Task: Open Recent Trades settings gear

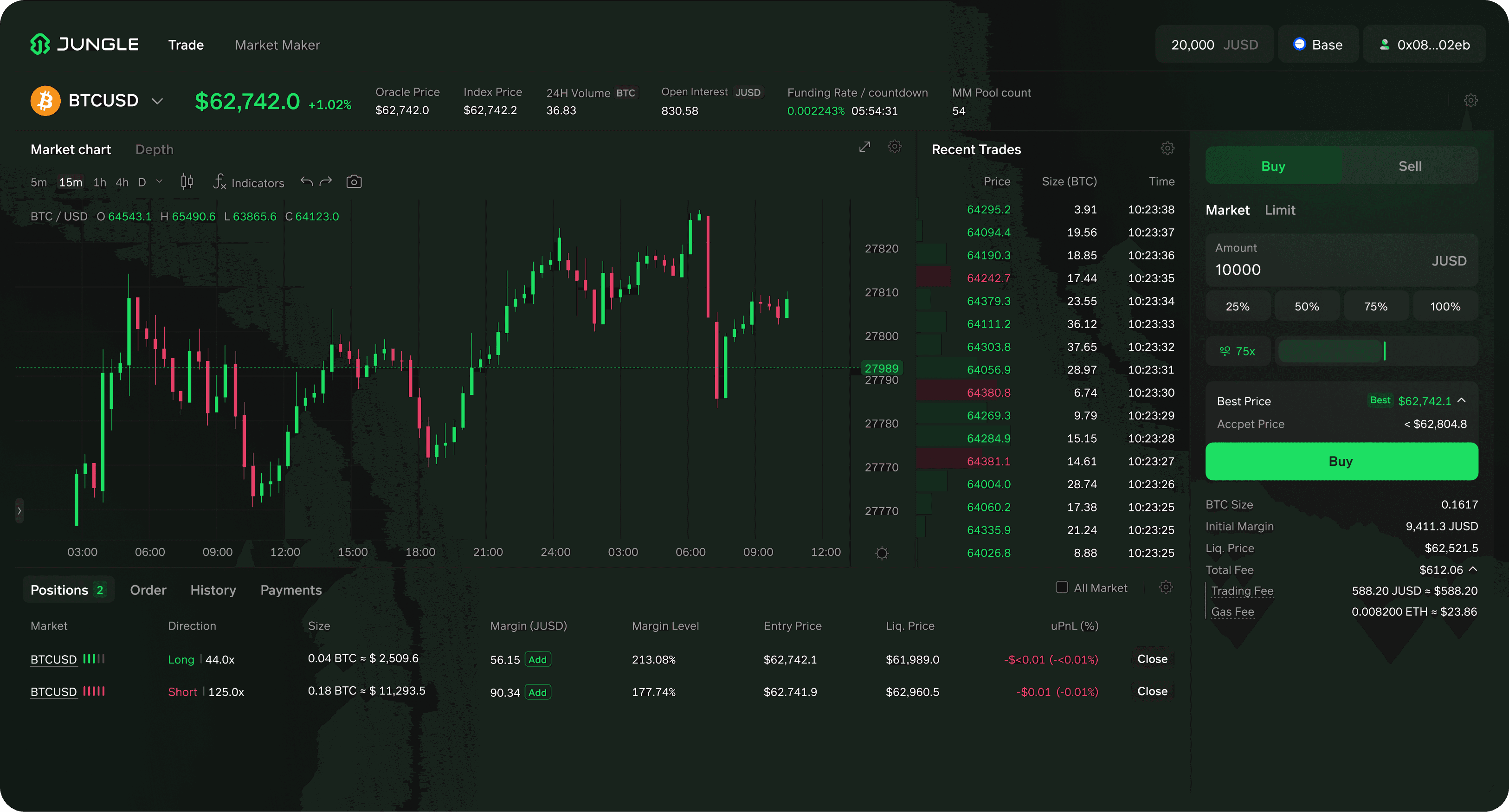Action: [x=1167, y=149]
